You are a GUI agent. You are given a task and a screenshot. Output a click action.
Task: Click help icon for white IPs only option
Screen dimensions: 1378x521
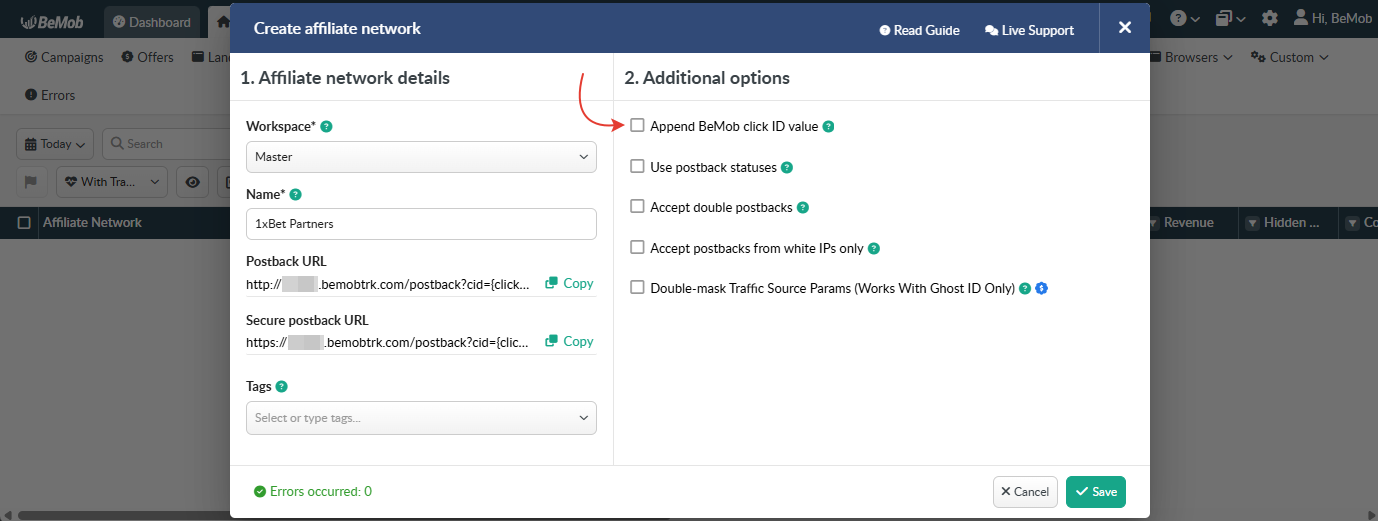[x=874, y=249]
